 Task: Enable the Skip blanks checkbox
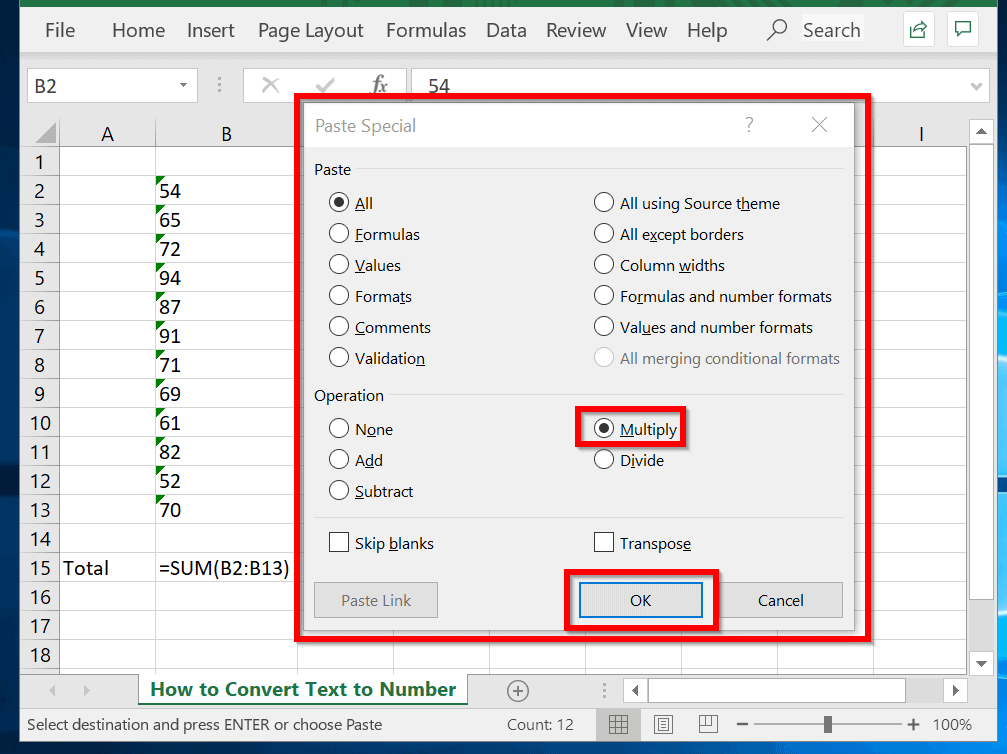[x=339, y=543]
